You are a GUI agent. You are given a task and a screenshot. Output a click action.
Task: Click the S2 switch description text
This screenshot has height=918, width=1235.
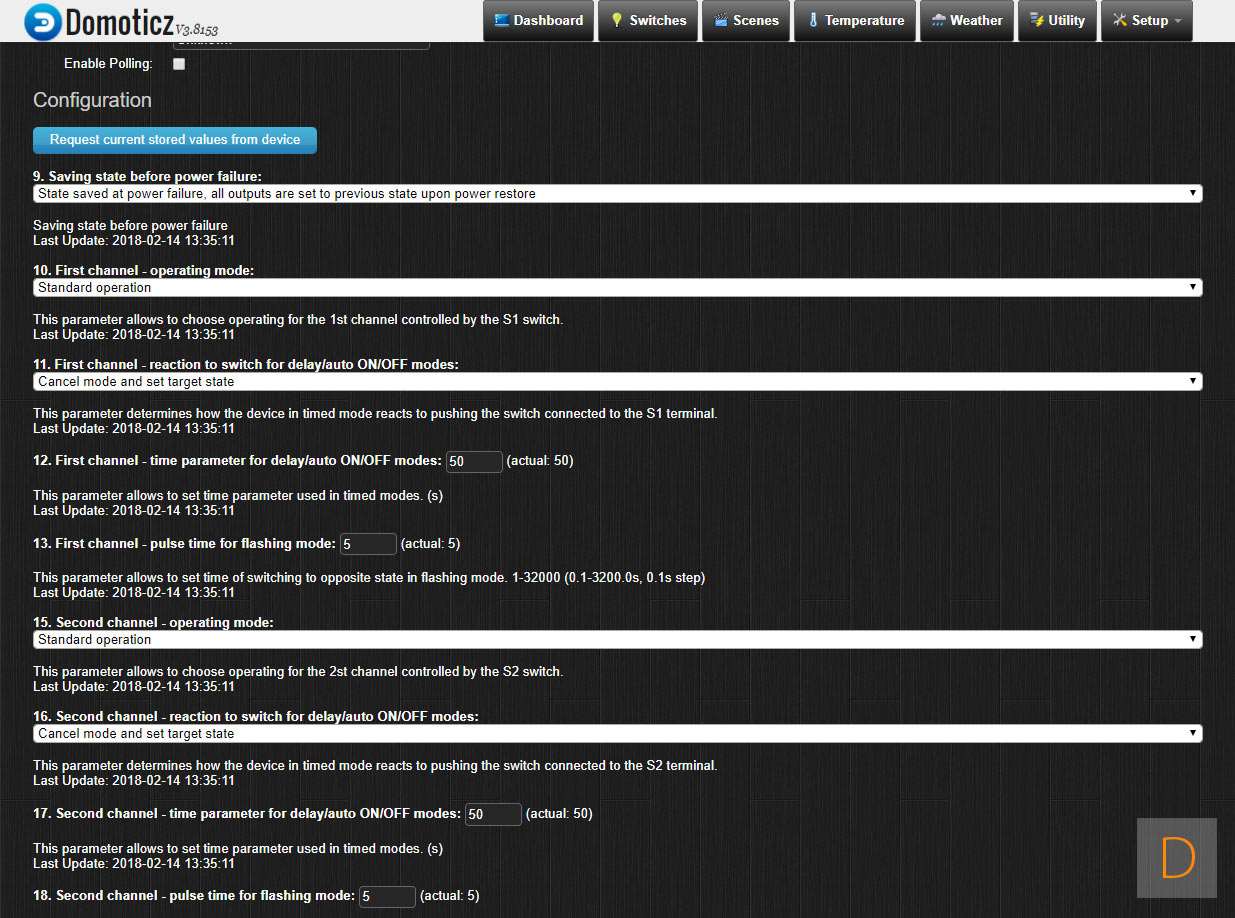[x=298, y=672]
